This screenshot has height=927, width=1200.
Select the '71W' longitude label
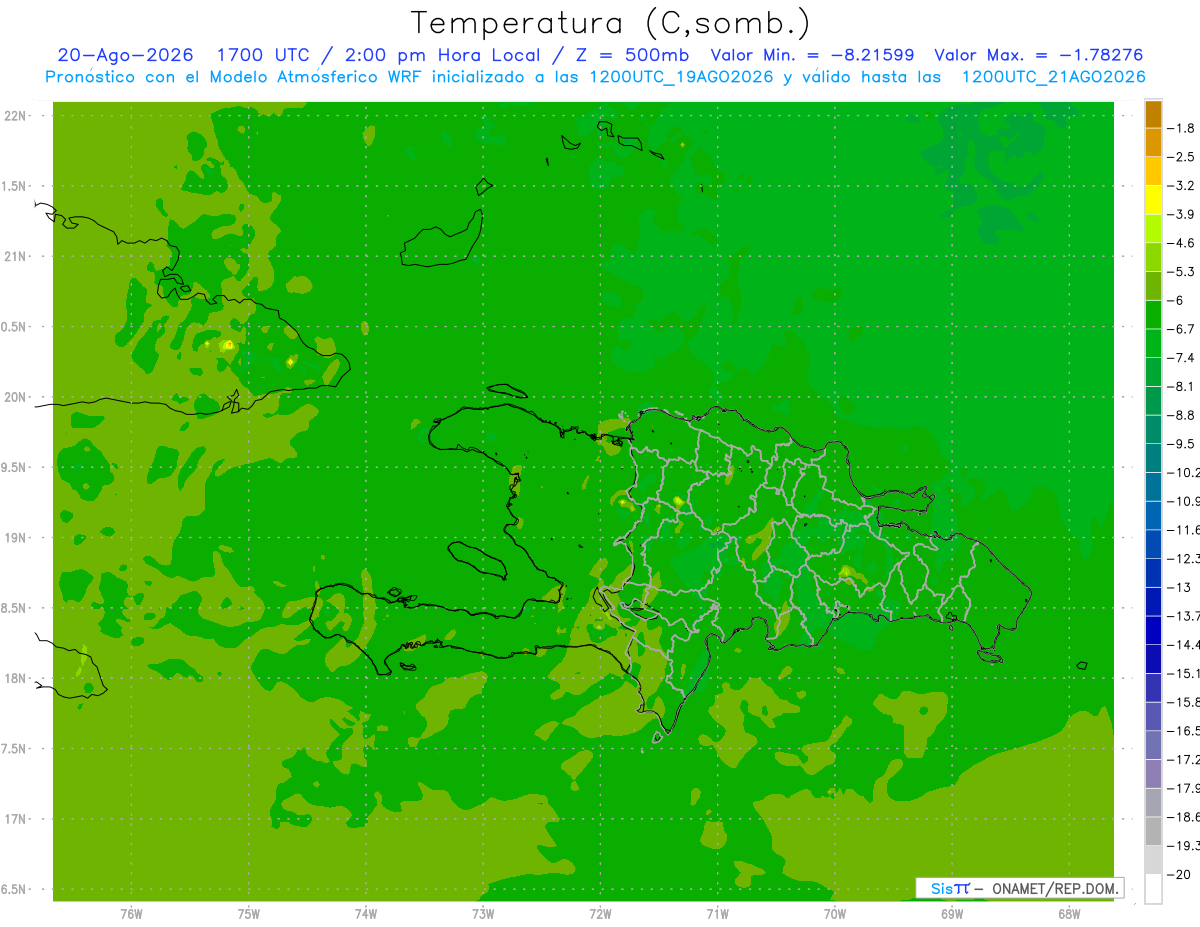tap(717, 913)
